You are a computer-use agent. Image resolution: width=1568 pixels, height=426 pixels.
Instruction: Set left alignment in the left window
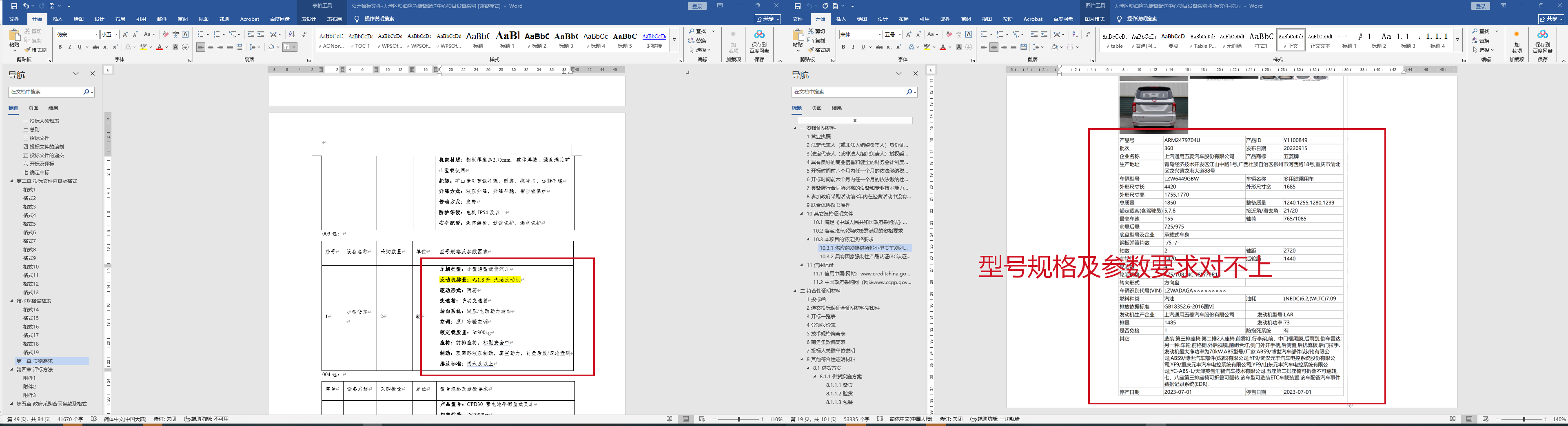pos(201,47)
